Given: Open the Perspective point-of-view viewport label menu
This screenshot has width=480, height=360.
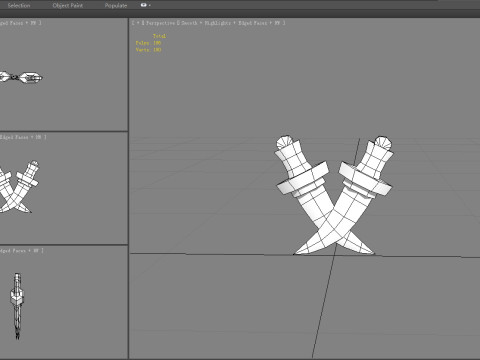Looking at the screenshot, I should pos(160,23).
